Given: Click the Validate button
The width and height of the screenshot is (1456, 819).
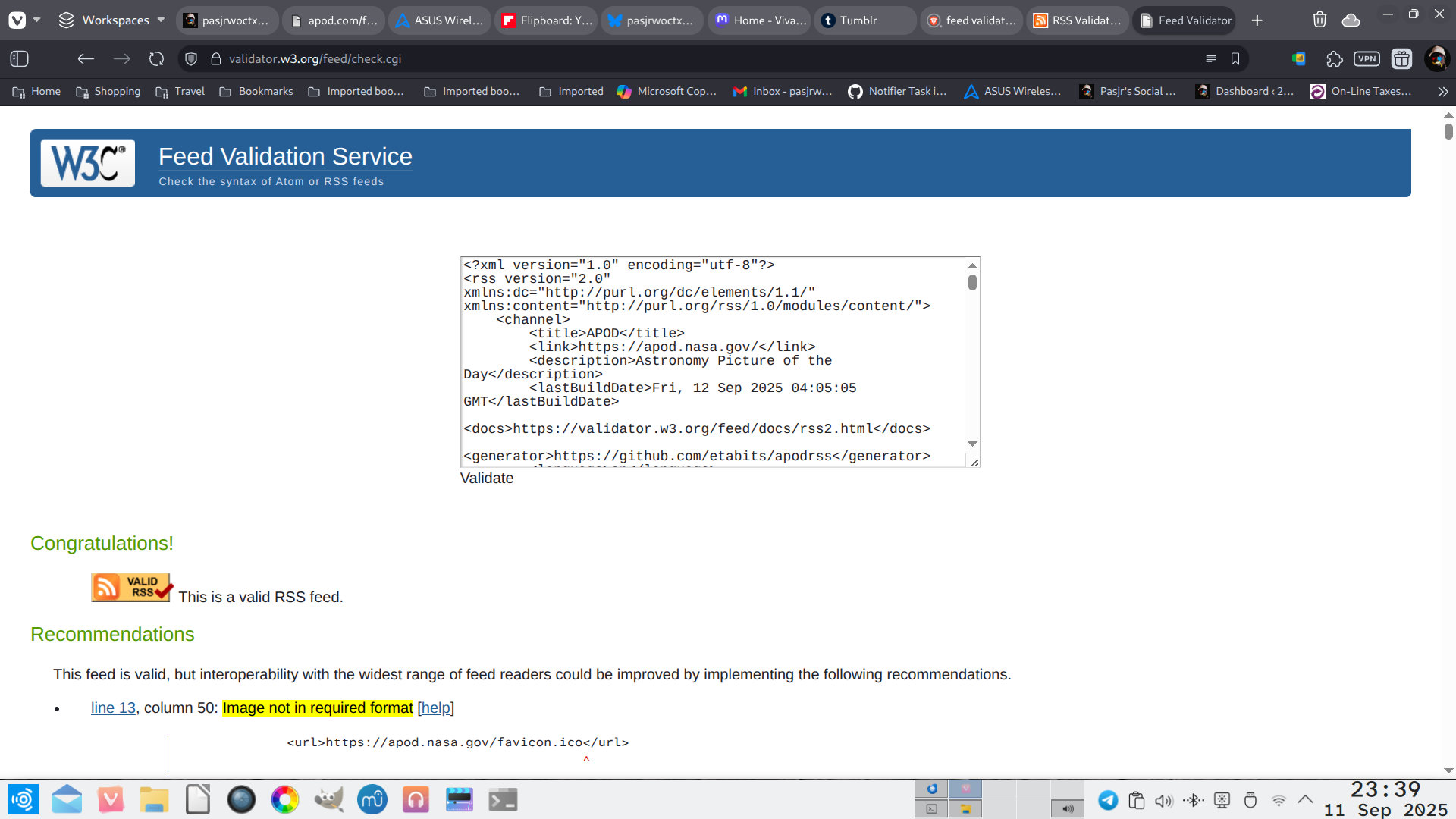Looking at the screenshot, I should click(x=487, y=479).
